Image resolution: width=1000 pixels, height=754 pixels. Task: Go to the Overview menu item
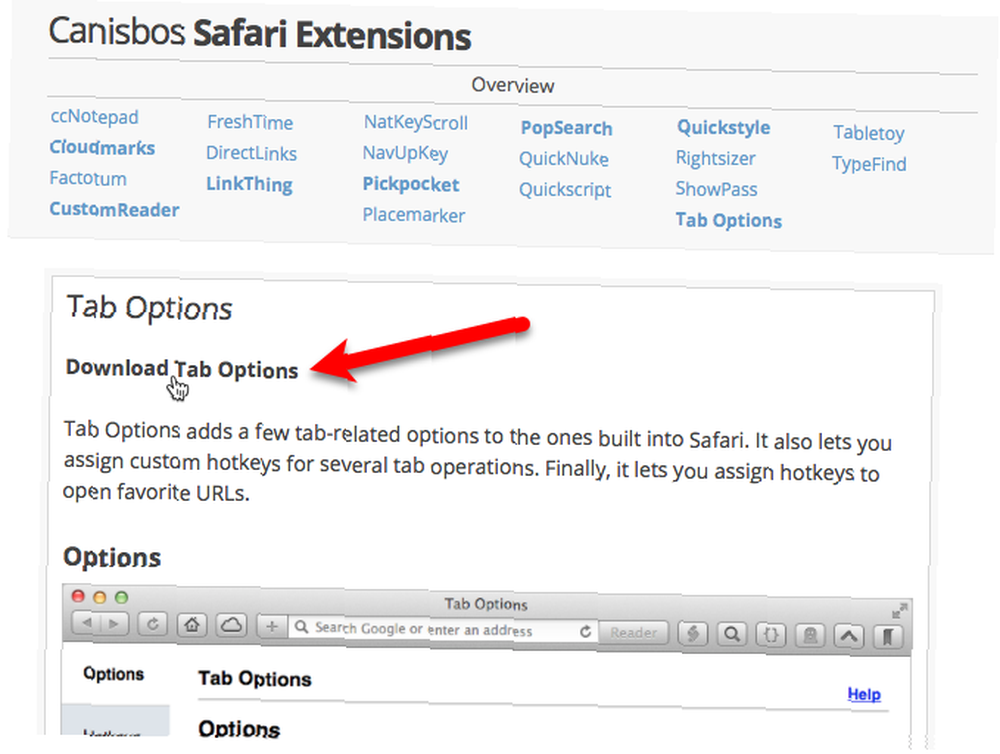click(513, 85)
